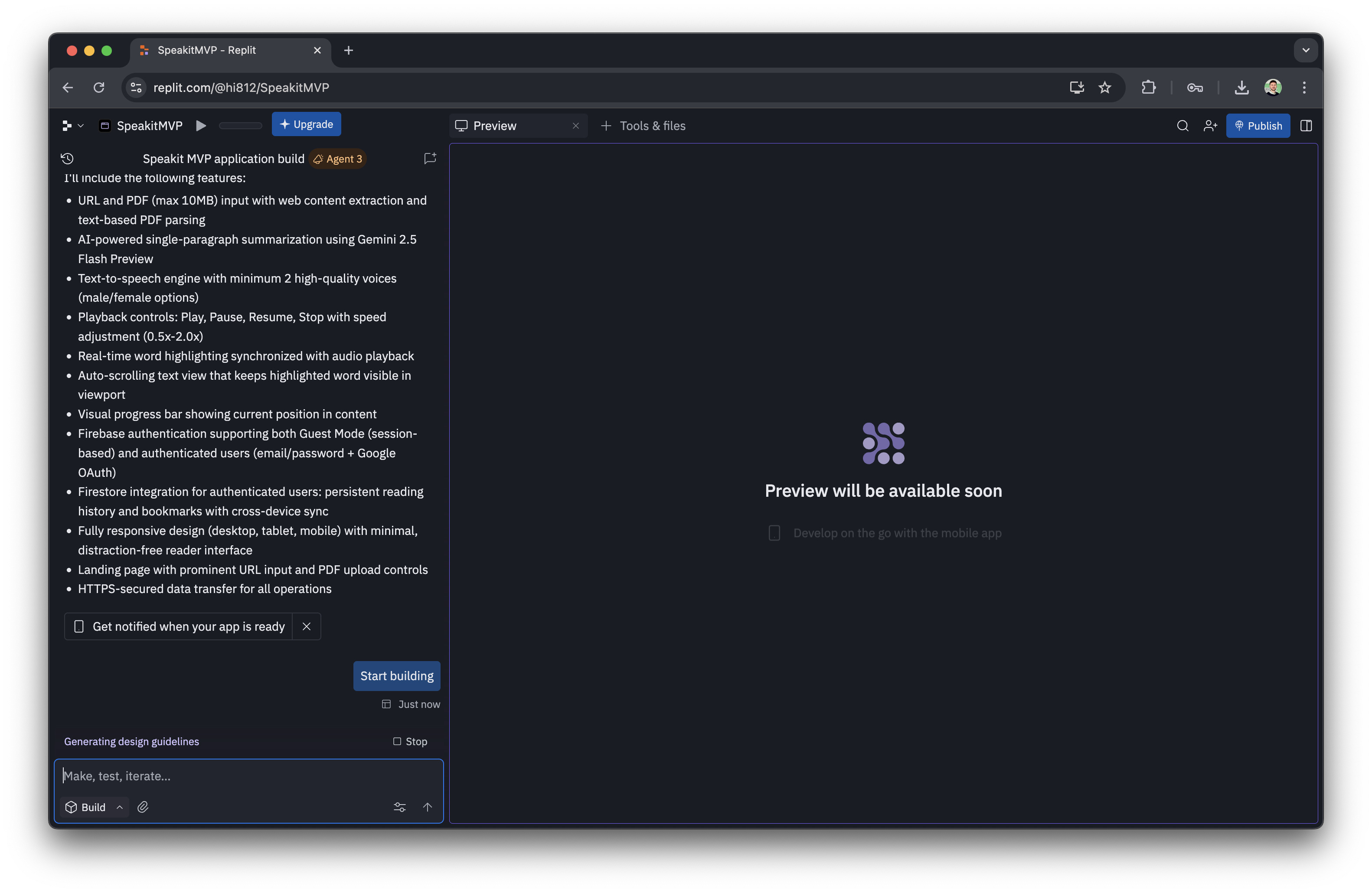This screenshot has height=893, width=1372.
Task: Expand the Replit logo menu
Action: tap(73, 126)
